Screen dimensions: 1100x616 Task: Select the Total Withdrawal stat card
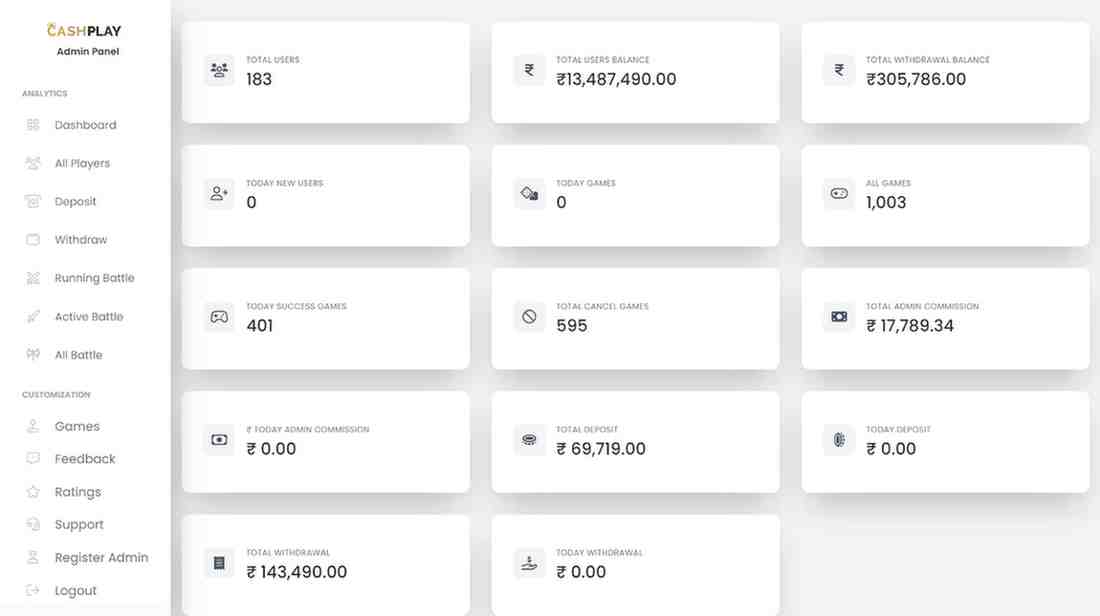326,565
